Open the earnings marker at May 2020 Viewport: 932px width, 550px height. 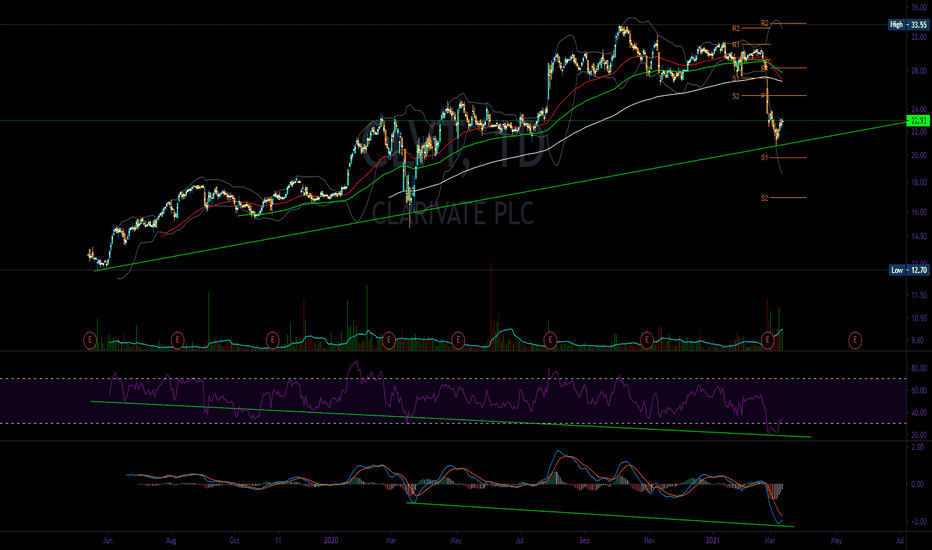click(x=458, y=340)
